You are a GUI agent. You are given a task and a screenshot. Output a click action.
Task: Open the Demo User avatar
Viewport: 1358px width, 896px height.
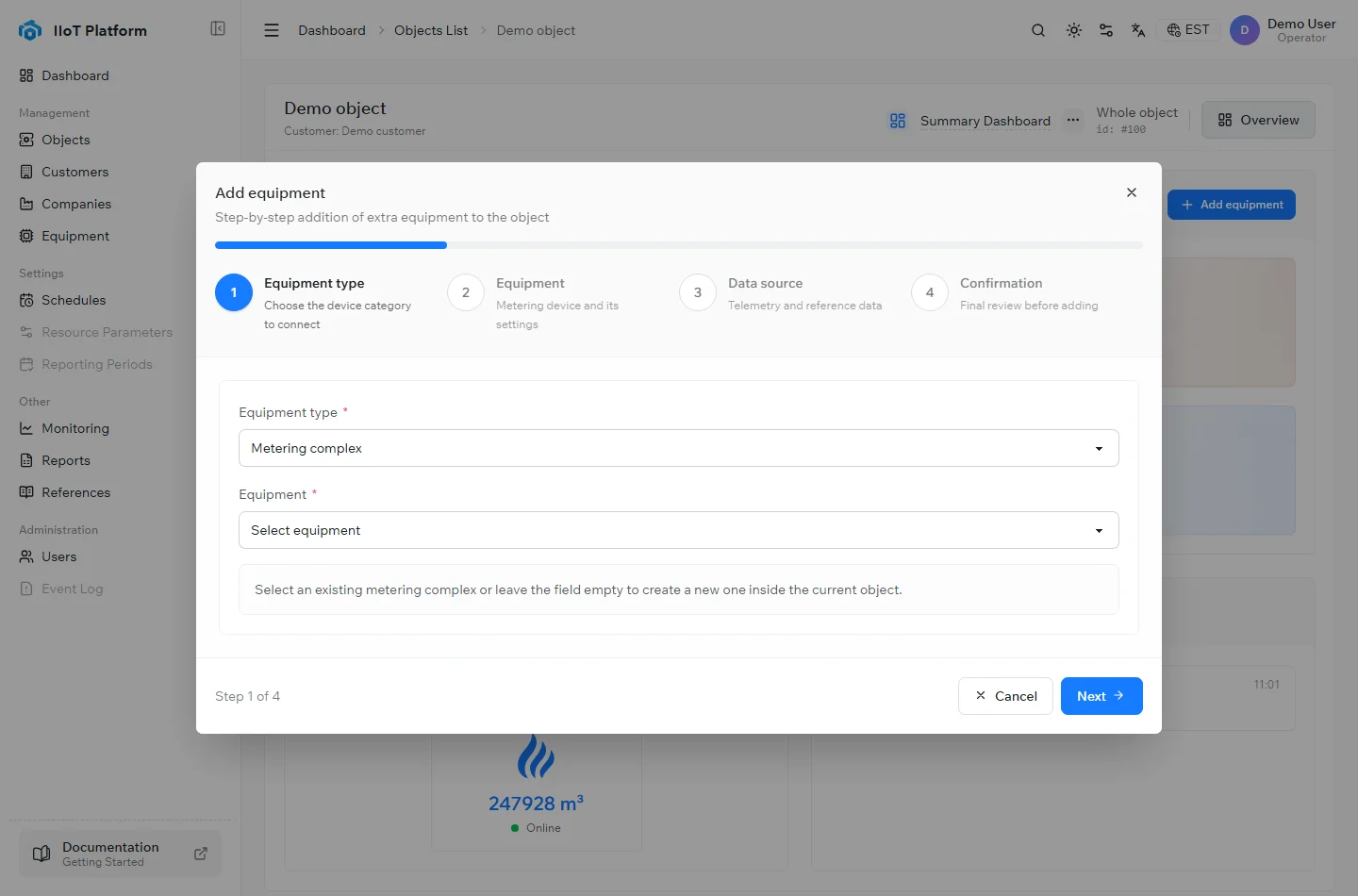(x=1245, y=30)
